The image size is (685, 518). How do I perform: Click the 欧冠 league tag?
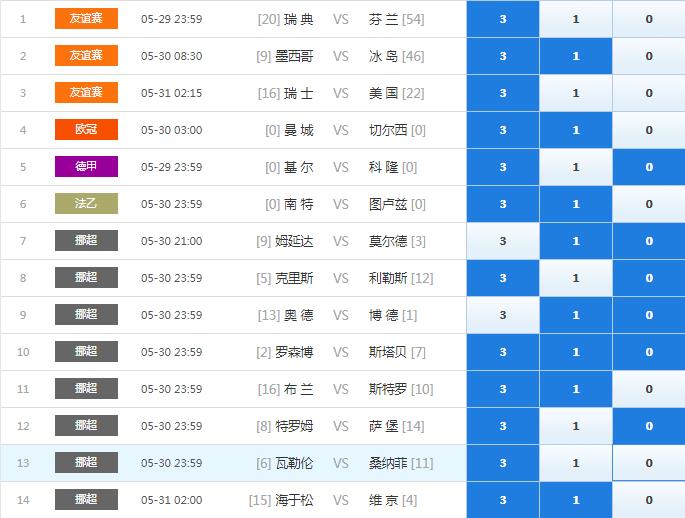[x=86, y=130]
